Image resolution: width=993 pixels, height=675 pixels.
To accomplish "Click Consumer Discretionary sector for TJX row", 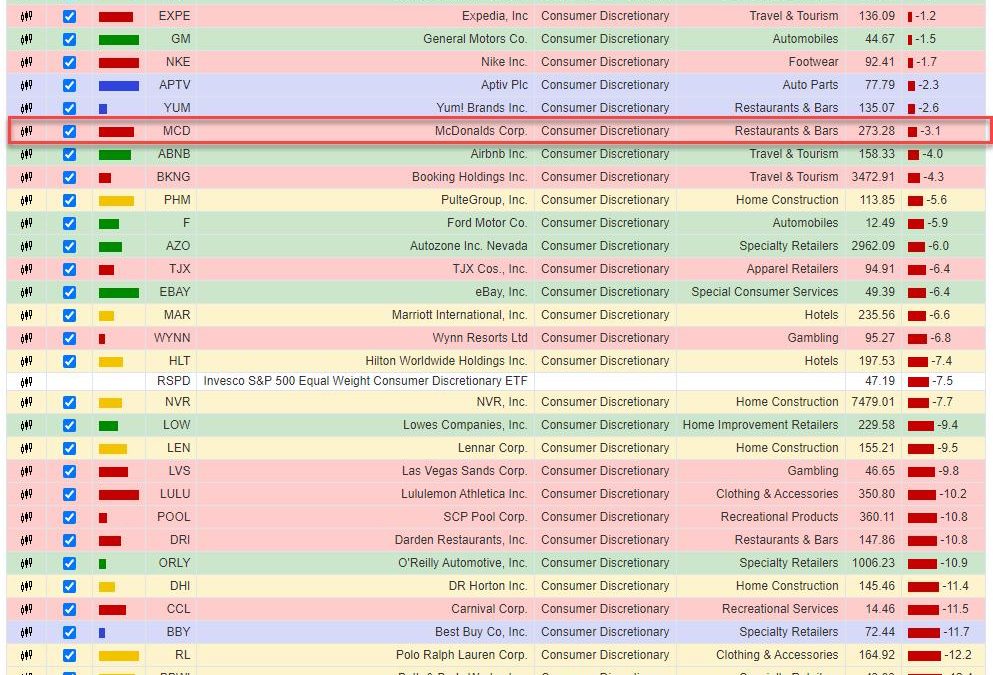I will [605, 268].
